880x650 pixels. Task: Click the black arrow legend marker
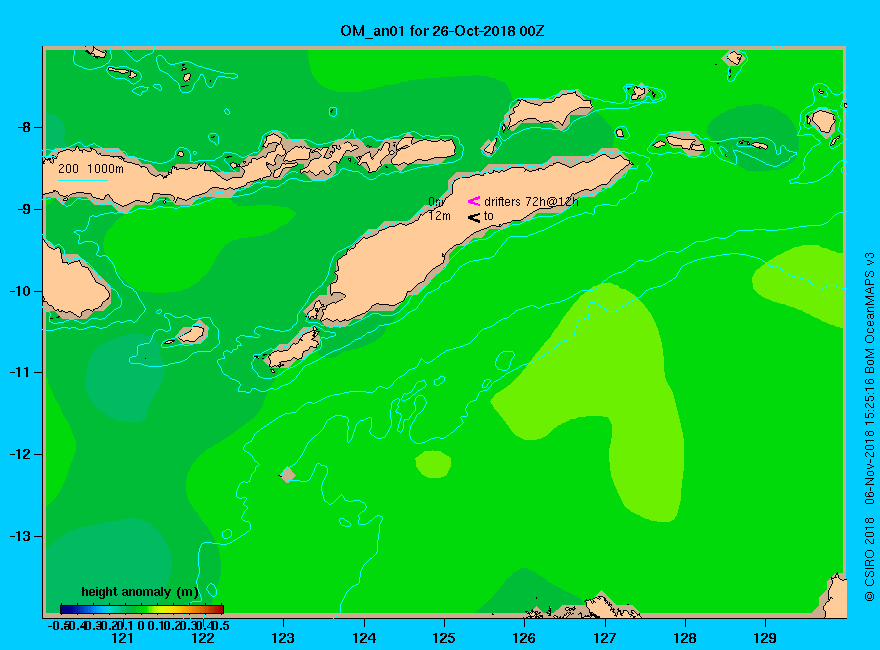[474, 217]
